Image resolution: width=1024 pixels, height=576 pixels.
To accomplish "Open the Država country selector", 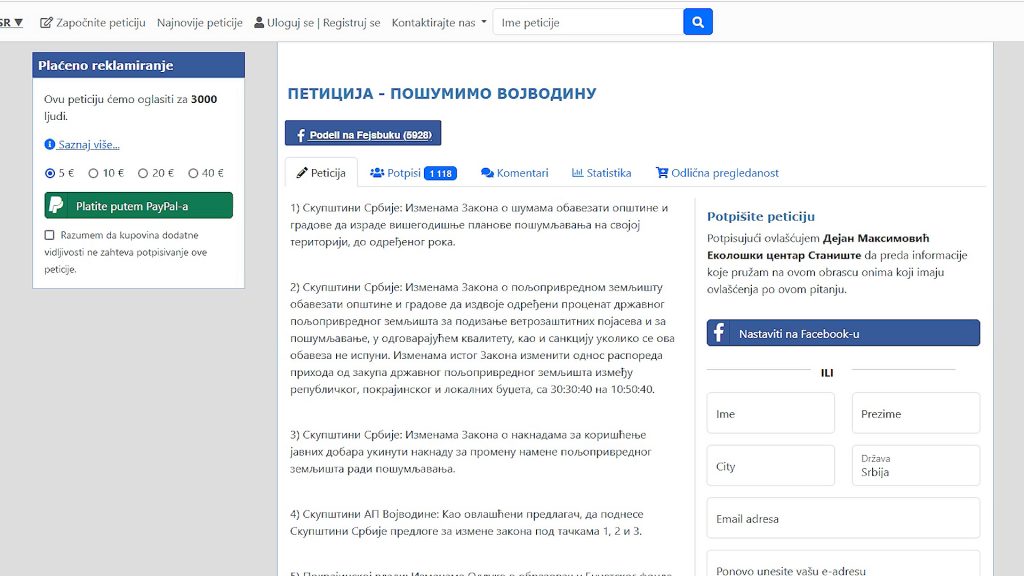I will click(x=916, y=466).
